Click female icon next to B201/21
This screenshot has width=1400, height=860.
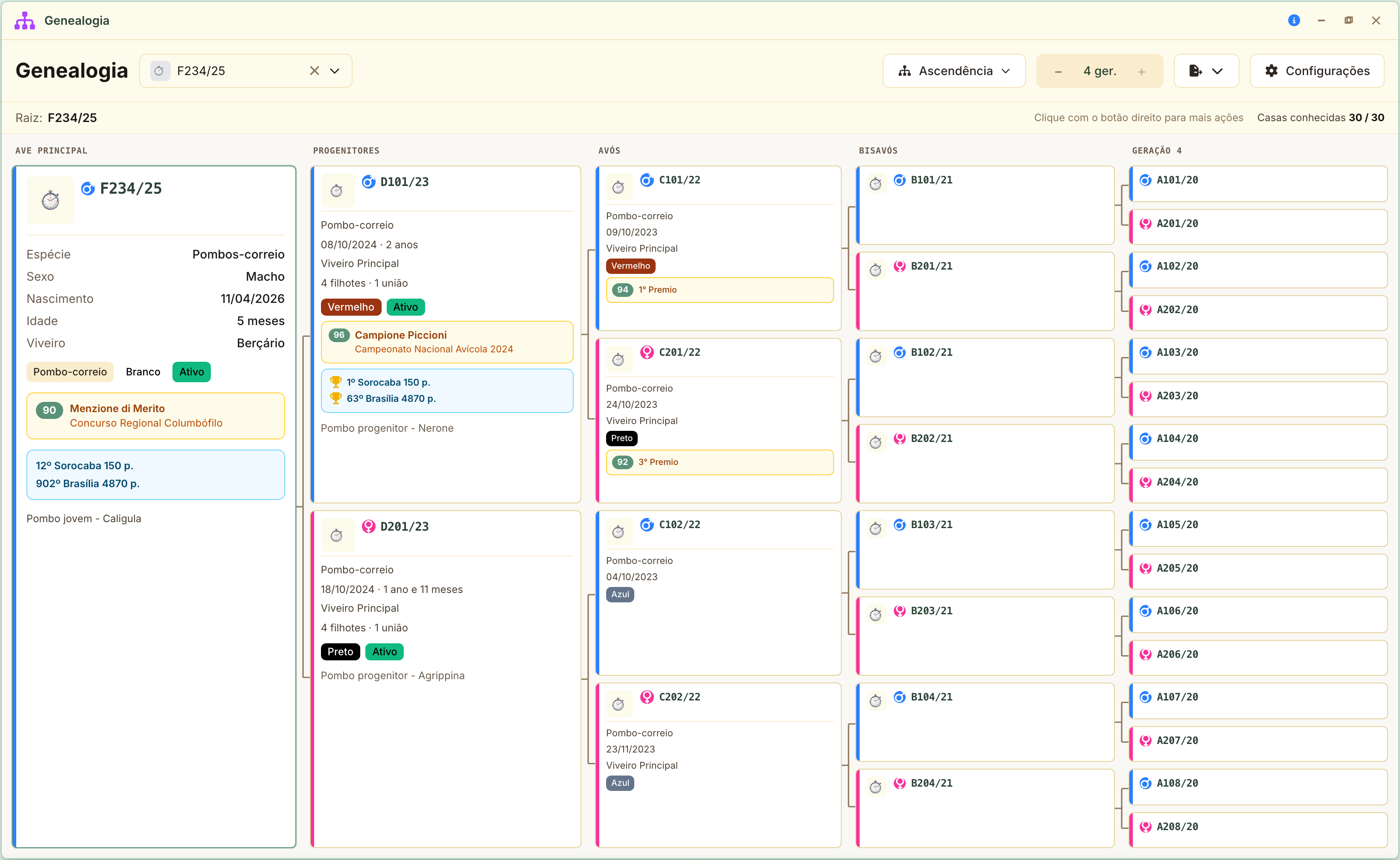[x=900, y=266]
